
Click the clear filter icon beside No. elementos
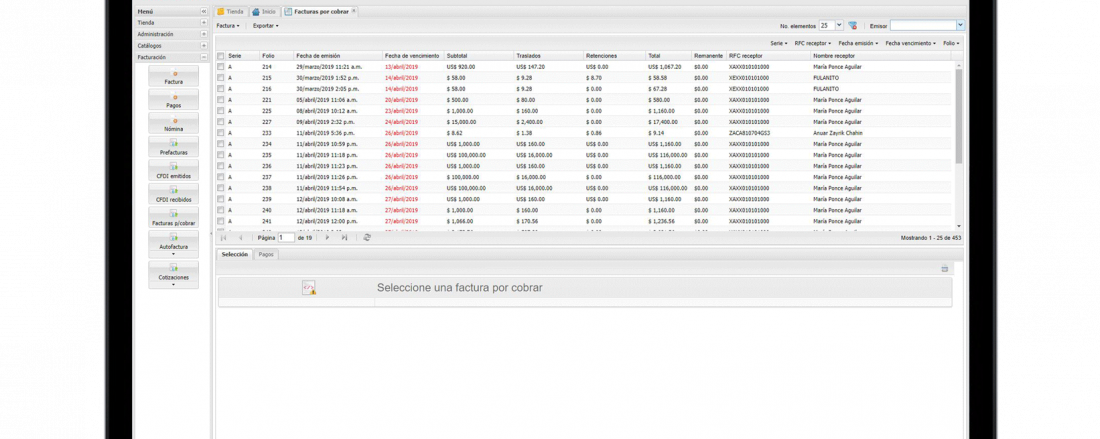[x=853, y=26]
